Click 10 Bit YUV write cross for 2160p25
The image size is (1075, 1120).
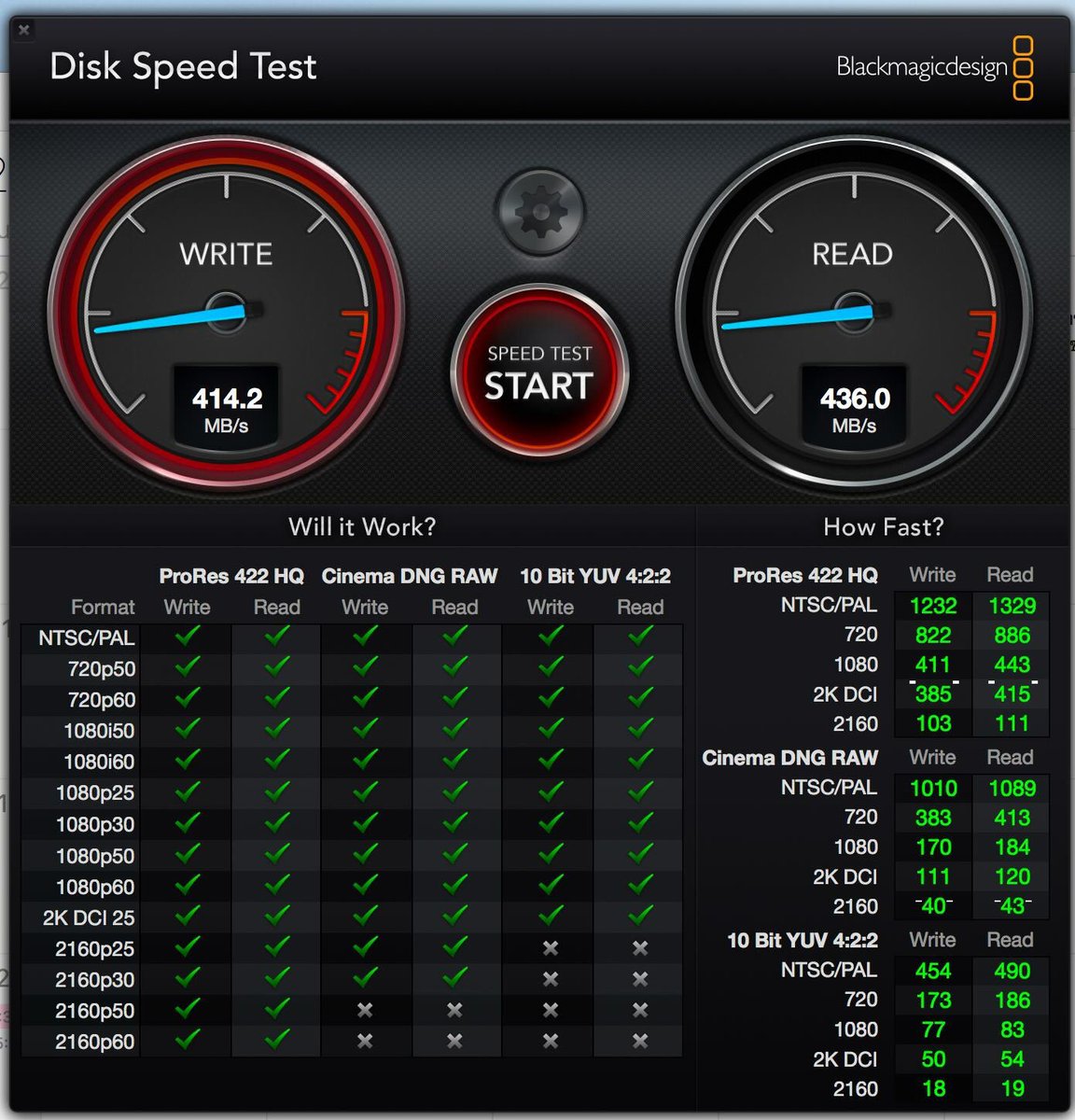pyautogui.click(x=551, y=948)
